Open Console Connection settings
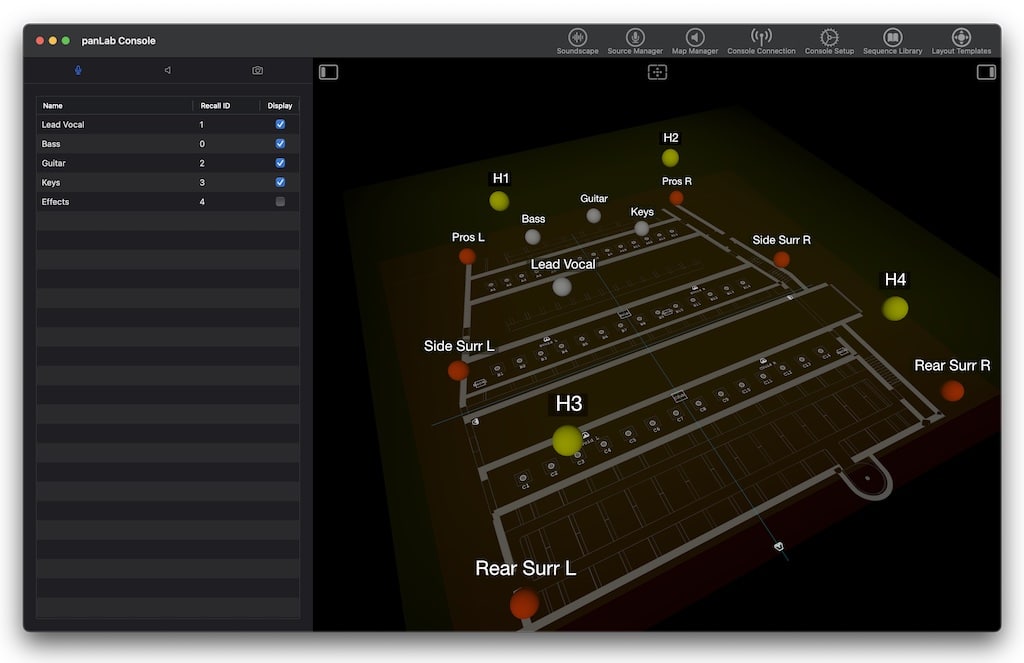Screen dimensions: 1024x663 click(x=761, y=39)
